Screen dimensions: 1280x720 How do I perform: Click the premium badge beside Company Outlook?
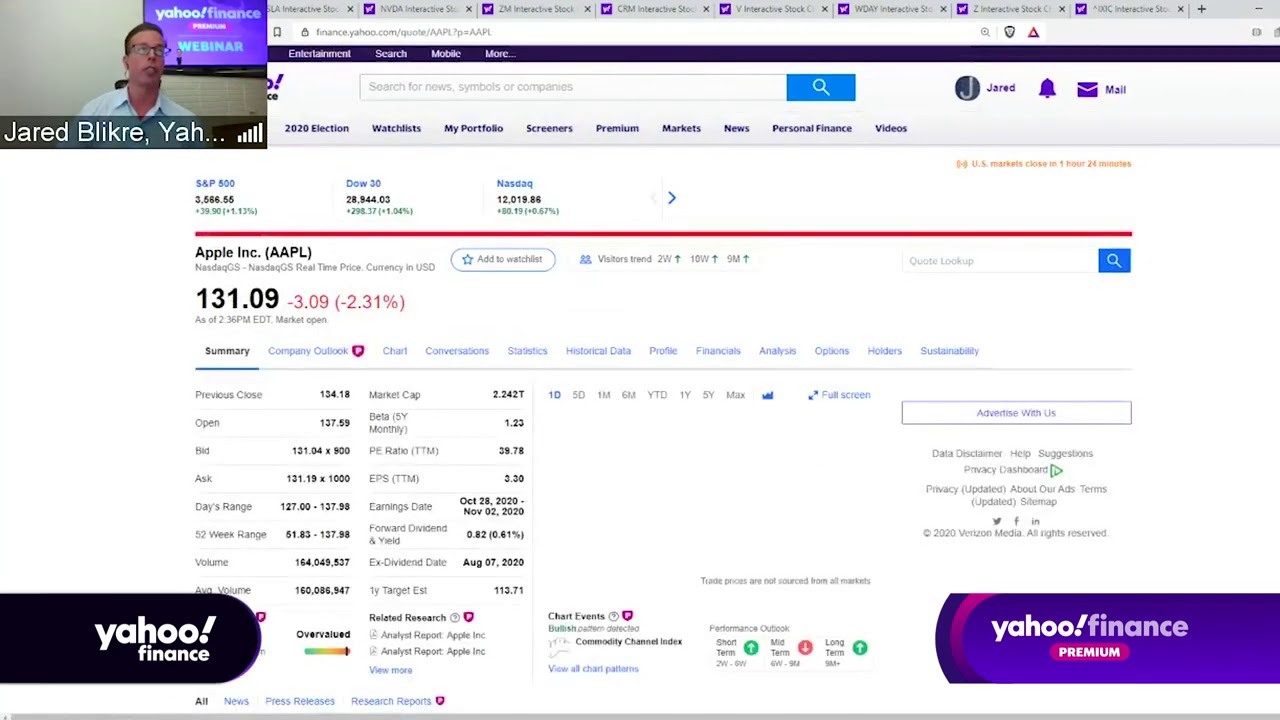(358, 351)
